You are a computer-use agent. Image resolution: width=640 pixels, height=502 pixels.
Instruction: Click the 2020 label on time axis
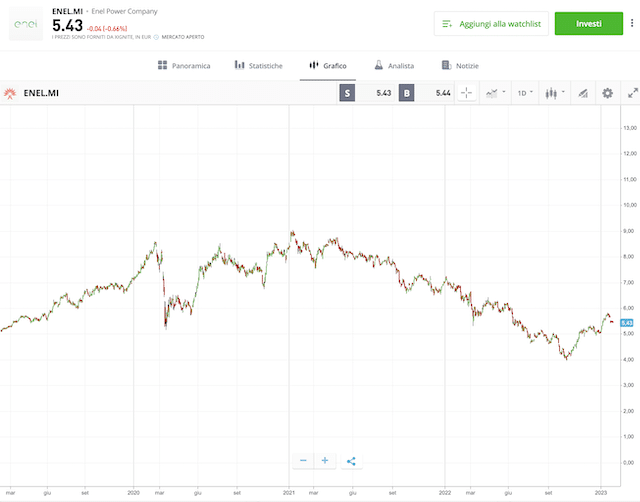pos(133,493)
